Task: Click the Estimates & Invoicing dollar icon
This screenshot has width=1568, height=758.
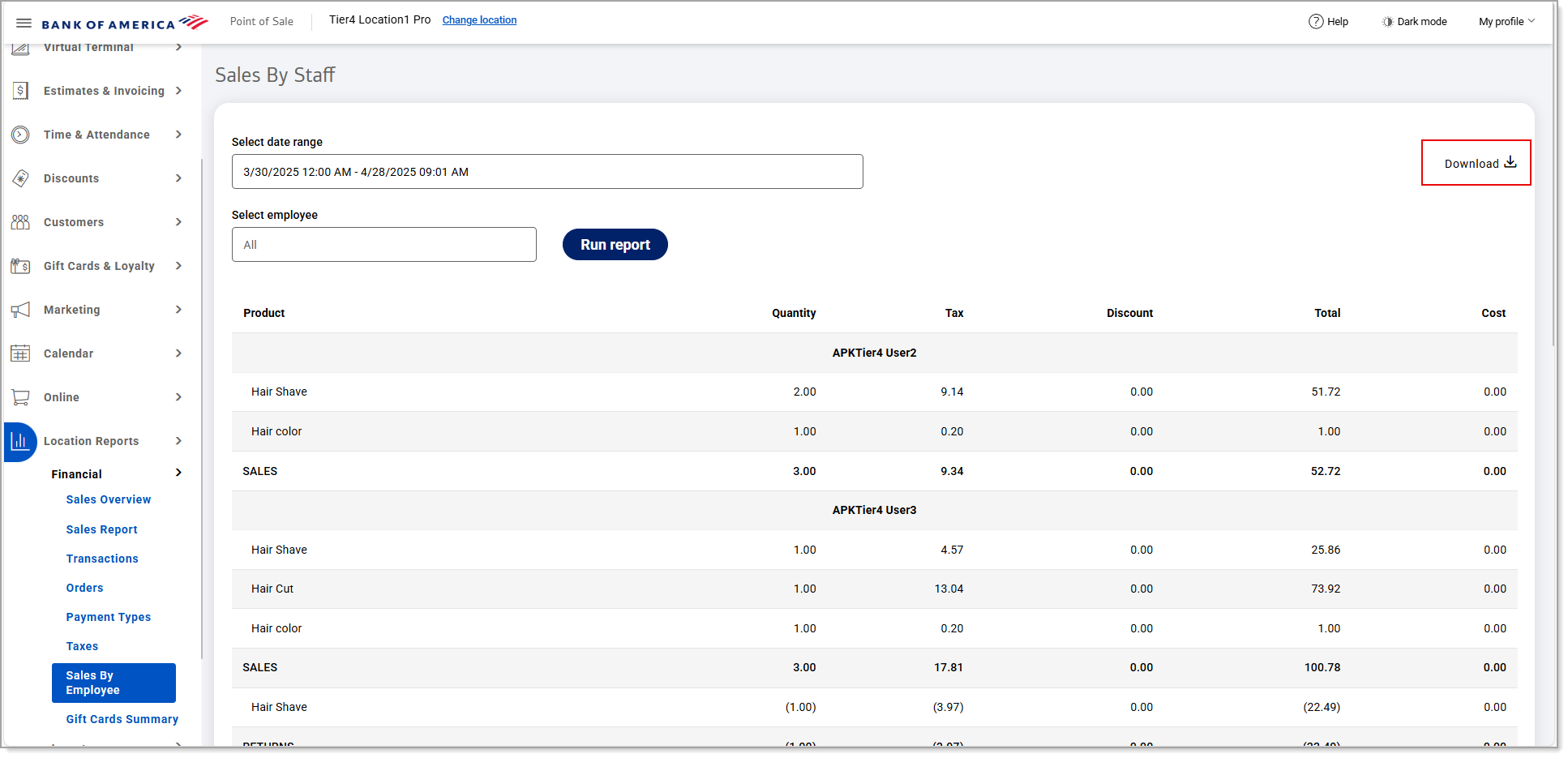Action: coord(21,91)
